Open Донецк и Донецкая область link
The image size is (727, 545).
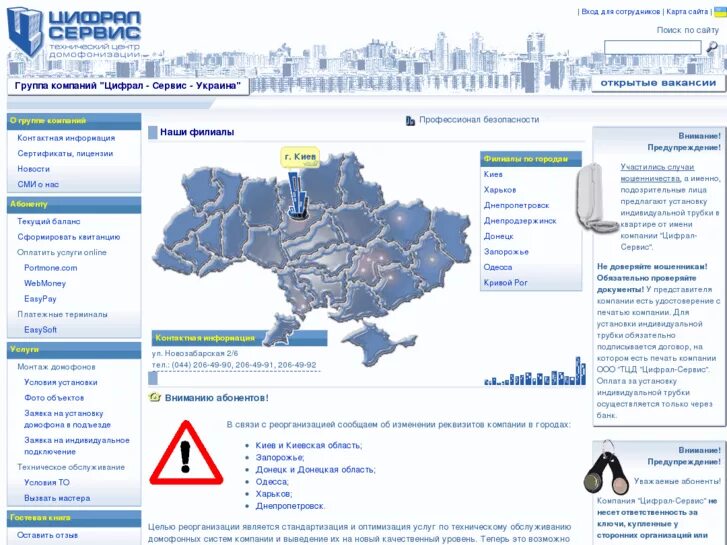click(x=315, y=470)
